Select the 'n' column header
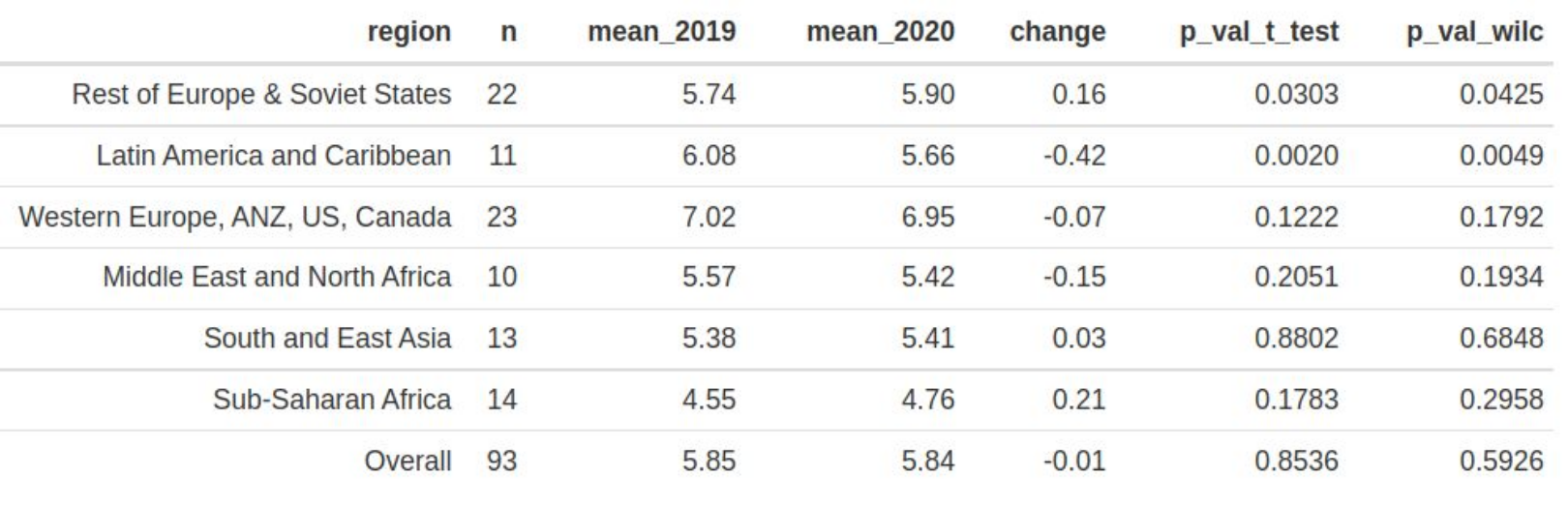This screenshot has width=1568, height=507. point(508,32)
